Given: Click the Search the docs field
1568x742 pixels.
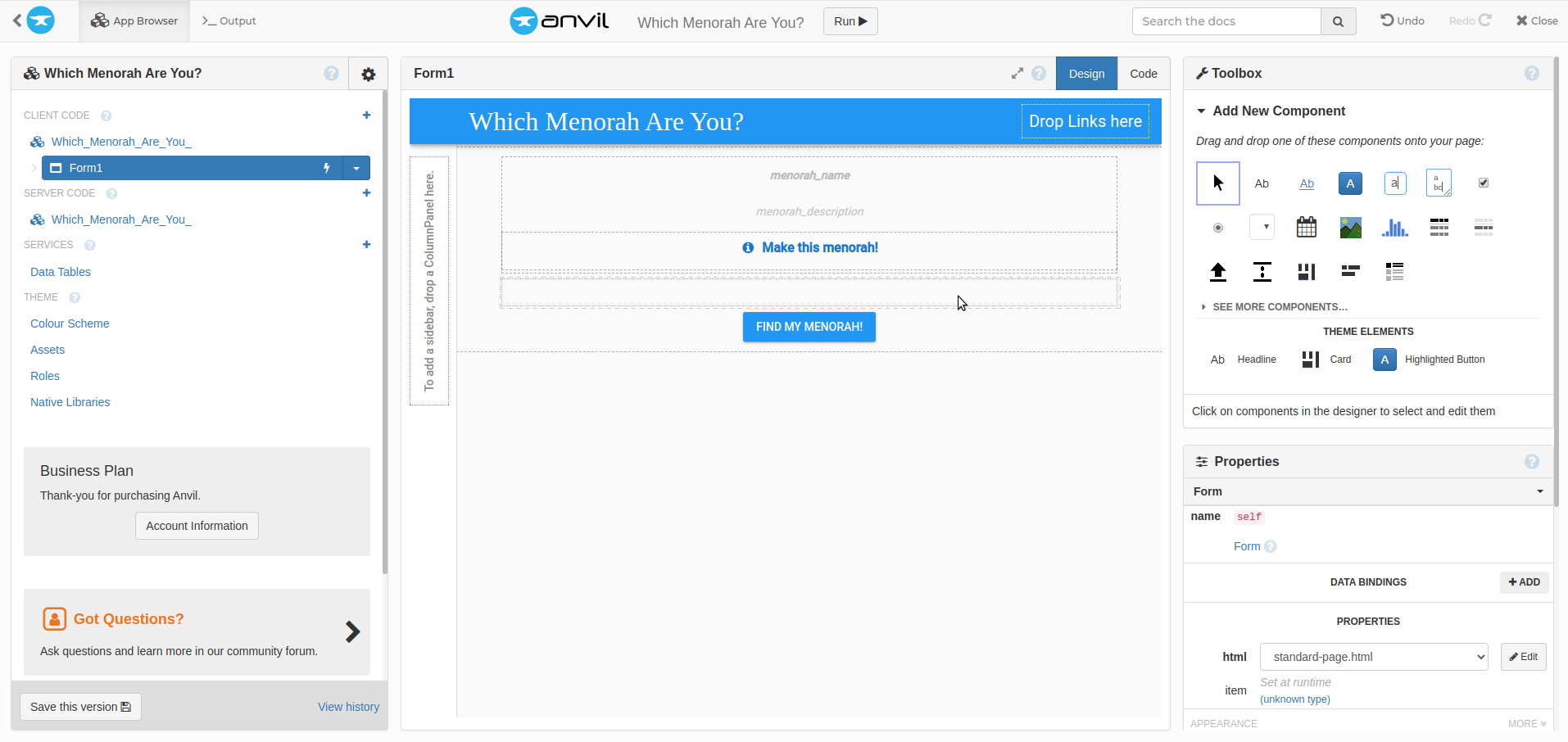Looking at the screenshot, I should [x=1226, y=21].
